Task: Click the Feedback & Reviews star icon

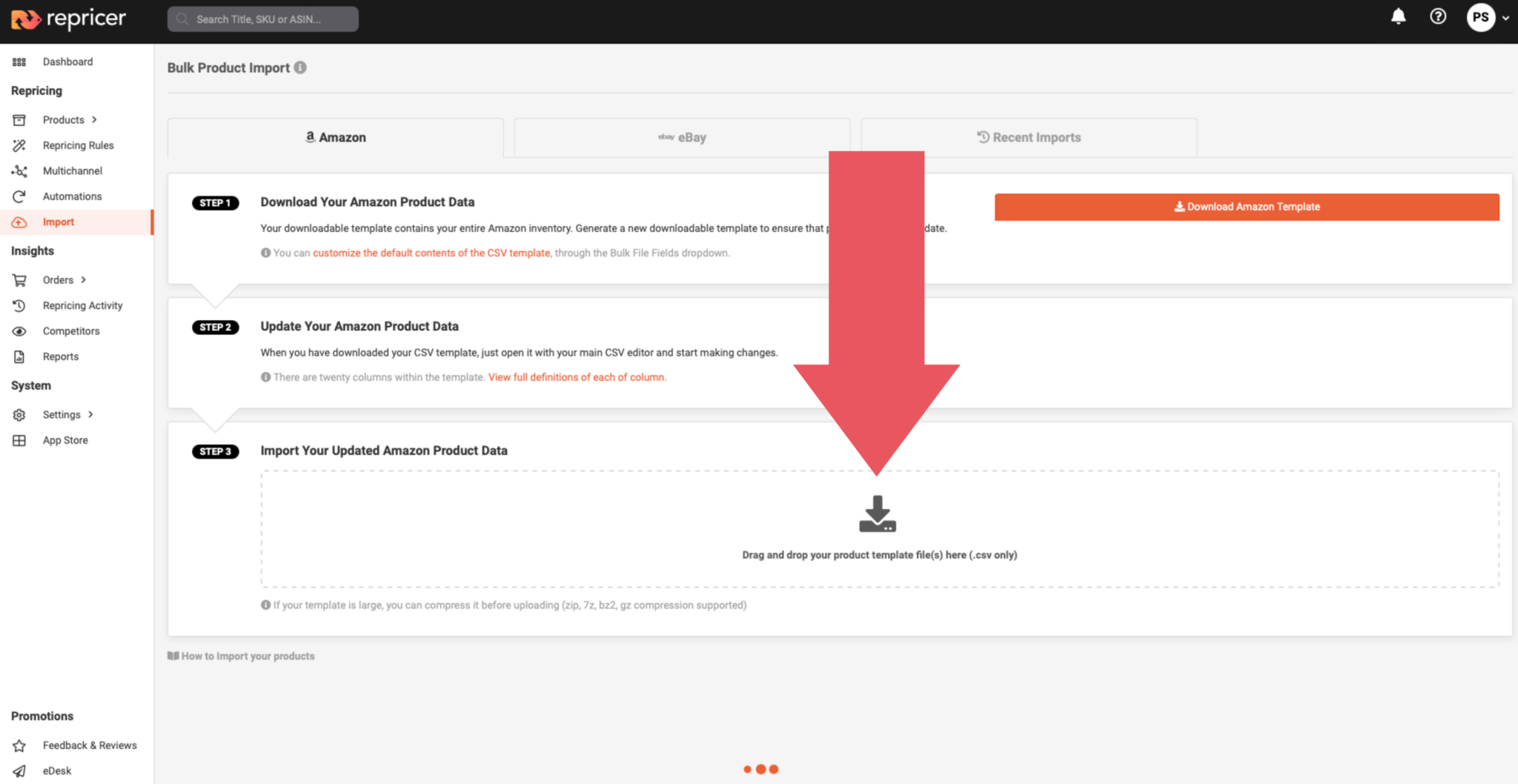Action: coord(19,745)
